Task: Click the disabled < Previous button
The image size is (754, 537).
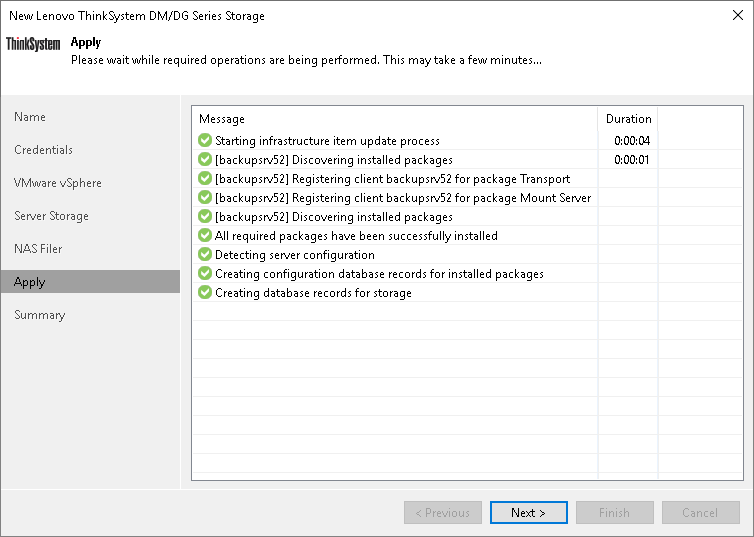Action: (442, 512)
